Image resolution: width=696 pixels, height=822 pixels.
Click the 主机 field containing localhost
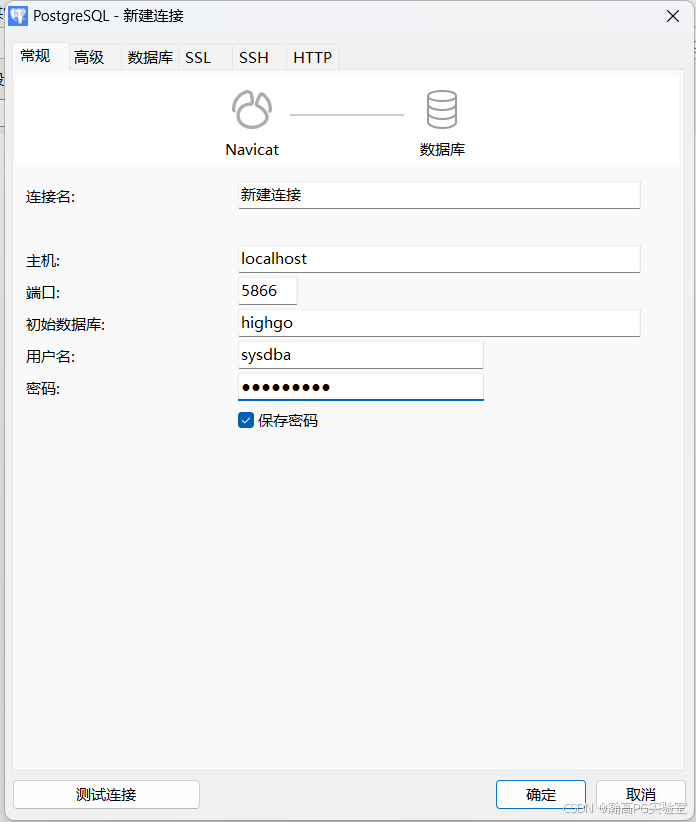439,259
